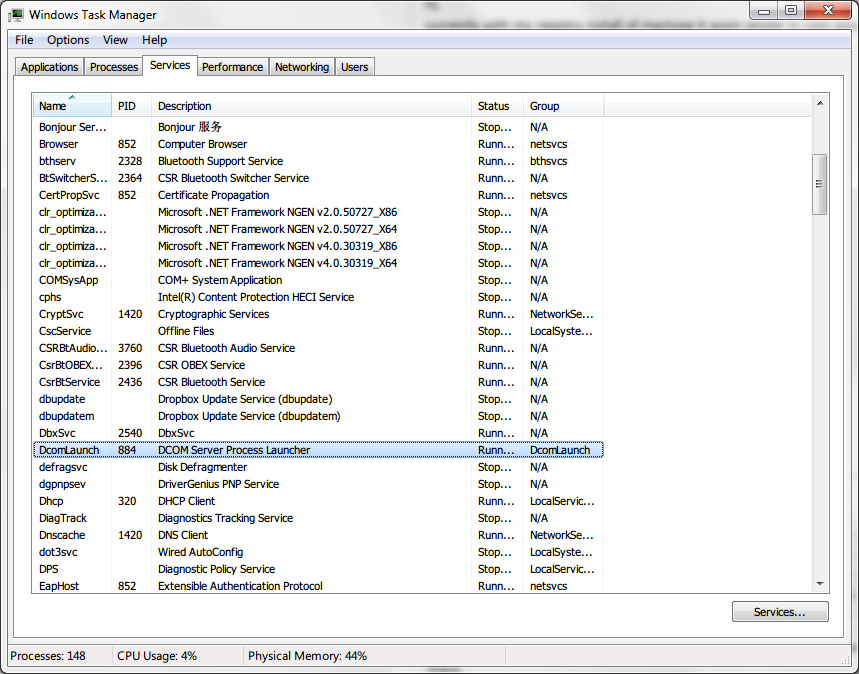Switch to the Processes tab
Screen dimensions: 859x674
pos(113,66)
